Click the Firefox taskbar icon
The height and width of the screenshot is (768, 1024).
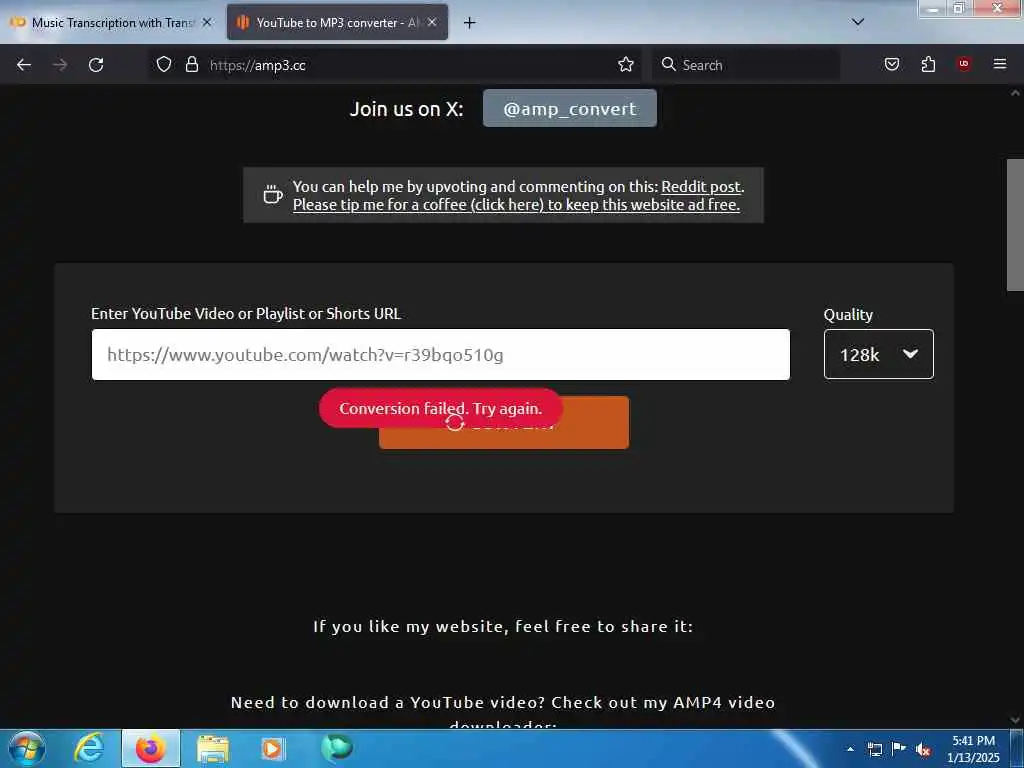[151, 748]
